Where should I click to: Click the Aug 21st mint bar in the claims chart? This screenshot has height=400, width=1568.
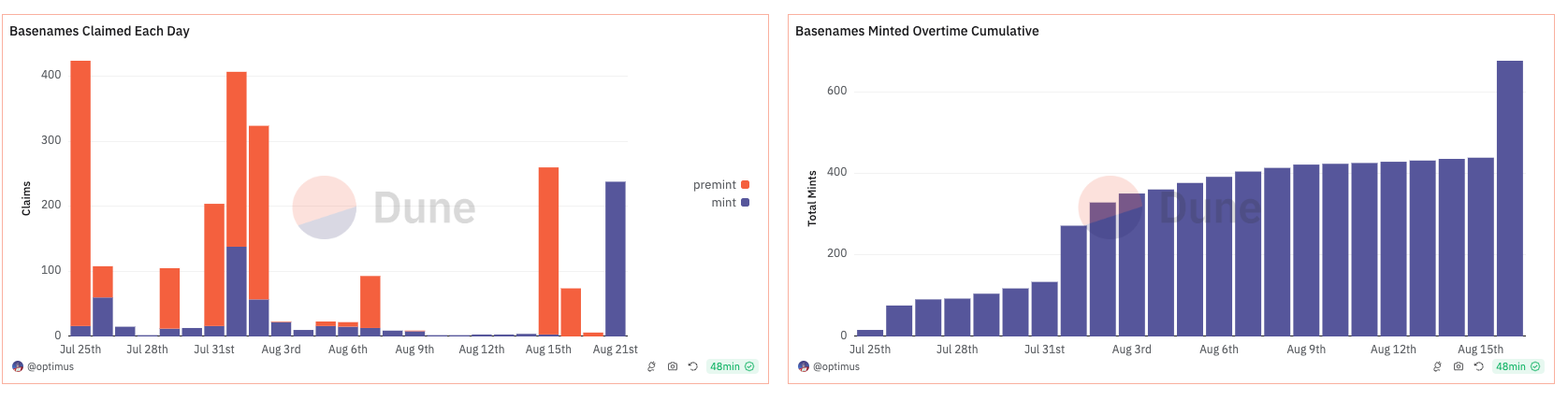(x=616, y=259)
